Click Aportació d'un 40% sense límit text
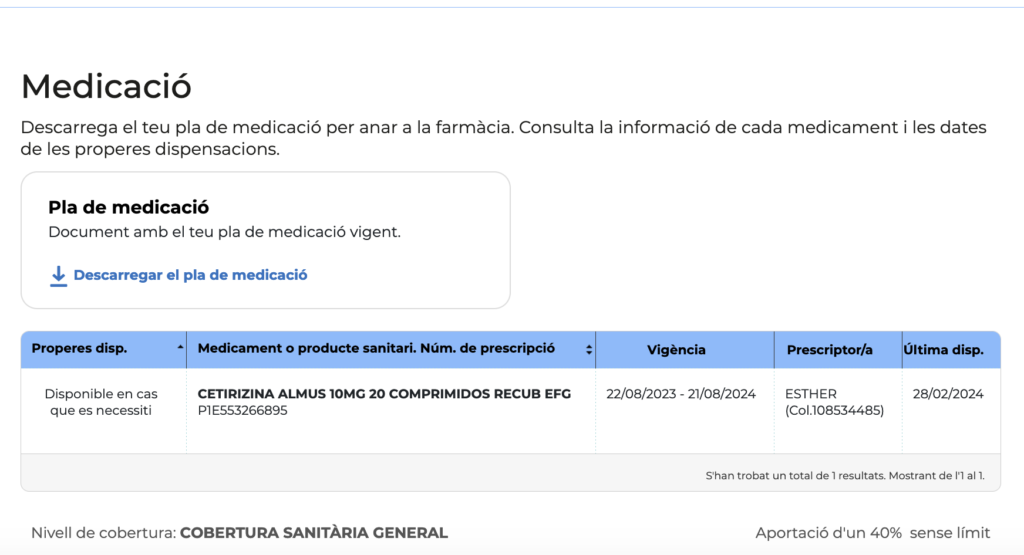Screen dimensions: 1024x555 [x=872, y=533]
